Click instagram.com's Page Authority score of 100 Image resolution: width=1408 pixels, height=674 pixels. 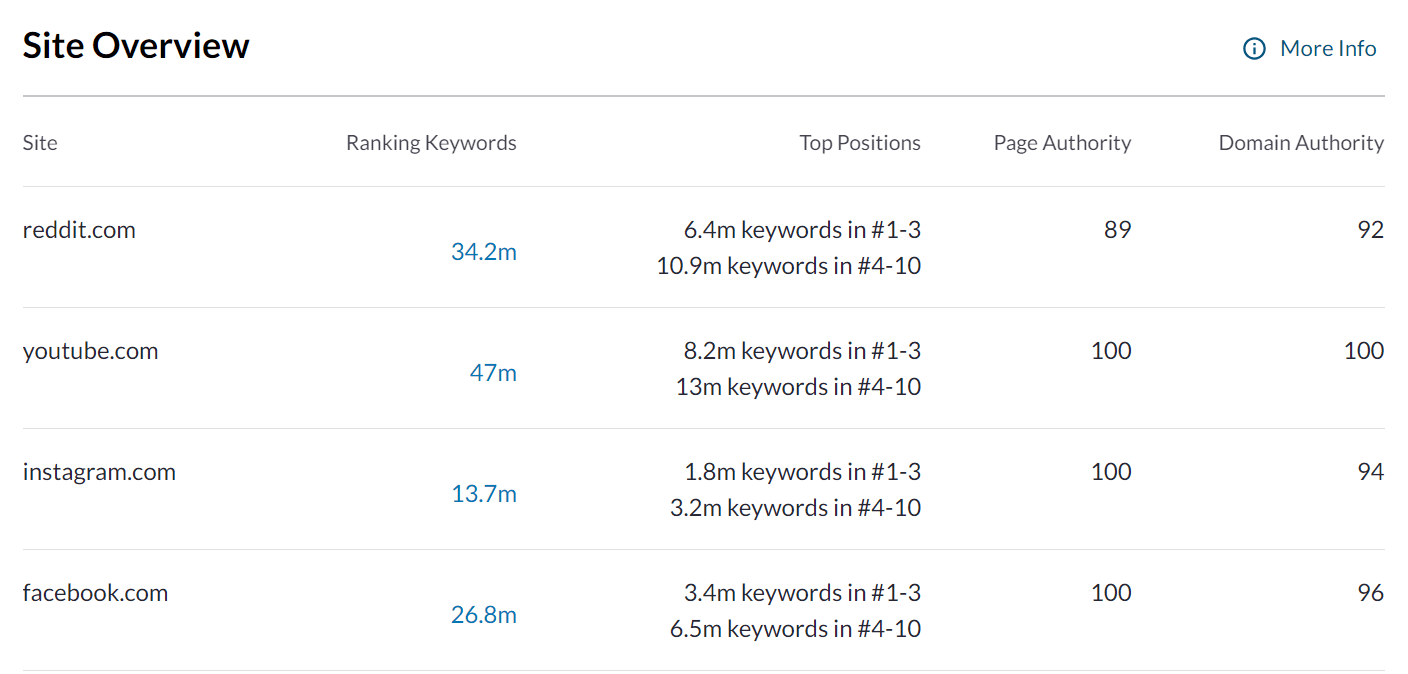click(1110, 472)
